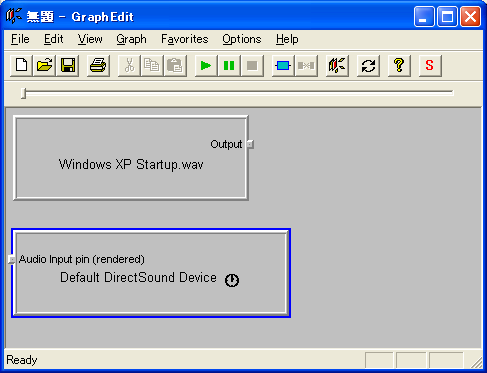Open the File menu
This screenshot has height=373, width=487.
(20, 39)
